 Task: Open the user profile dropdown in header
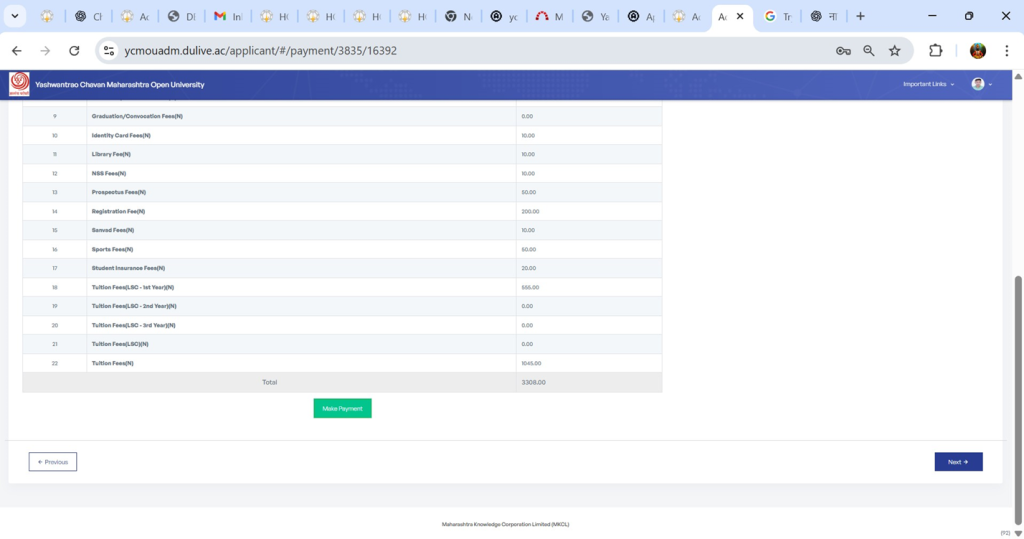tap(981, 84)
